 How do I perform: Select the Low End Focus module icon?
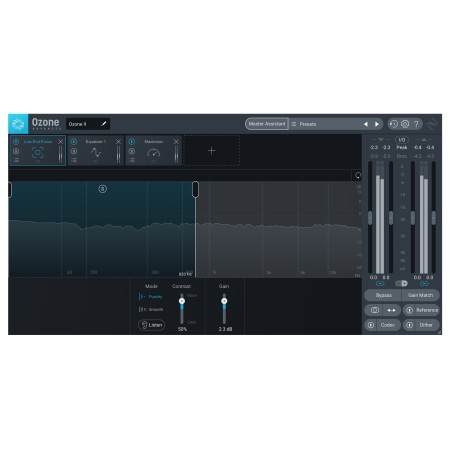click(38, 153)
